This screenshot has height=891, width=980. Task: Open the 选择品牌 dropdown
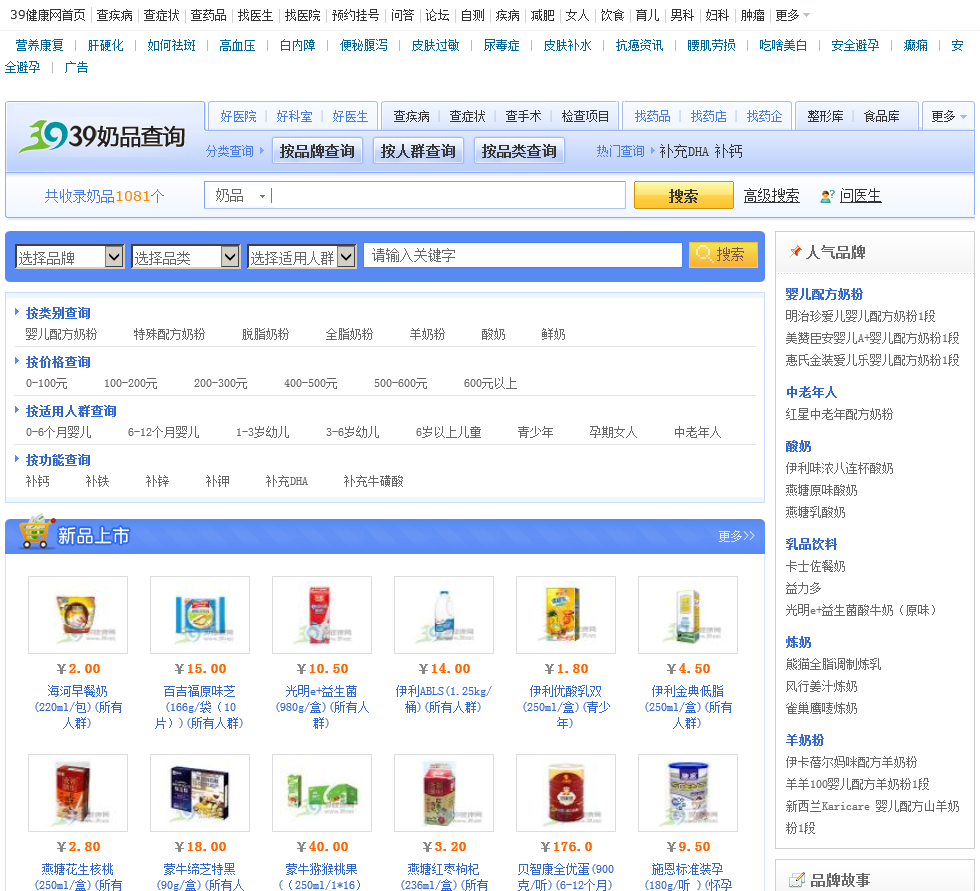tap(69, 257)
